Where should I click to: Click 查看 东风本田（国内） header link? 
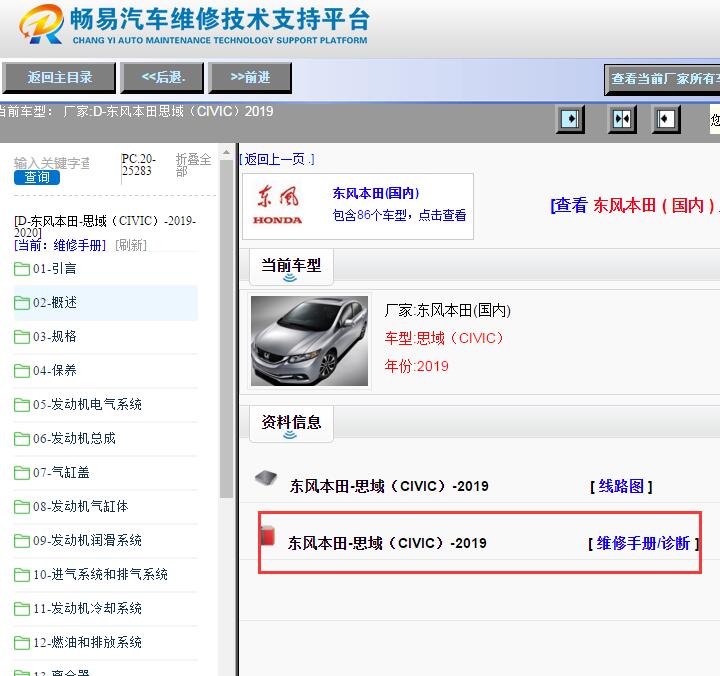point(635,205)
